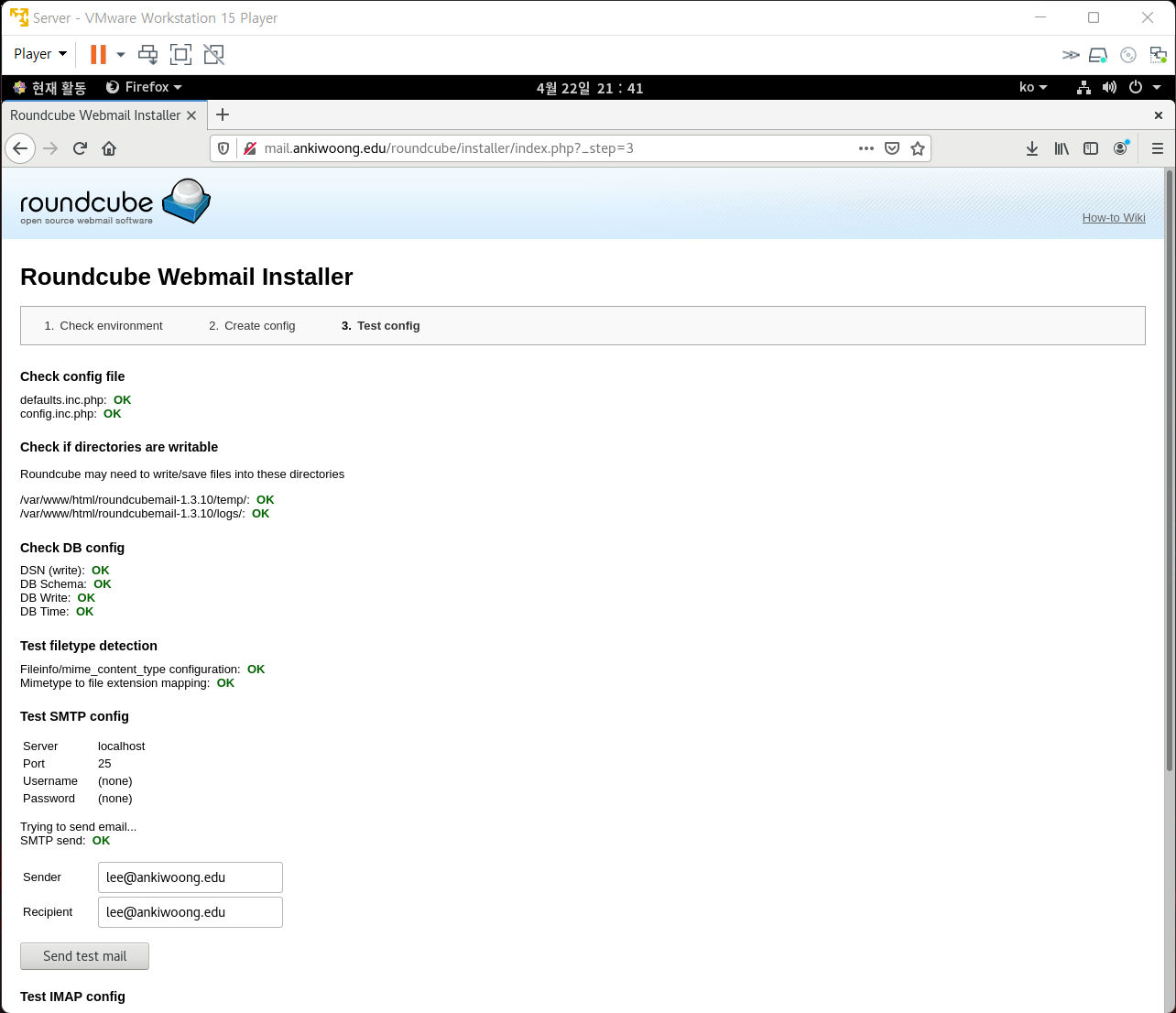The image size is (1176, 1013).
Task: Save page to Pocket
Action: pyautogui.click(x=892, y=148)
